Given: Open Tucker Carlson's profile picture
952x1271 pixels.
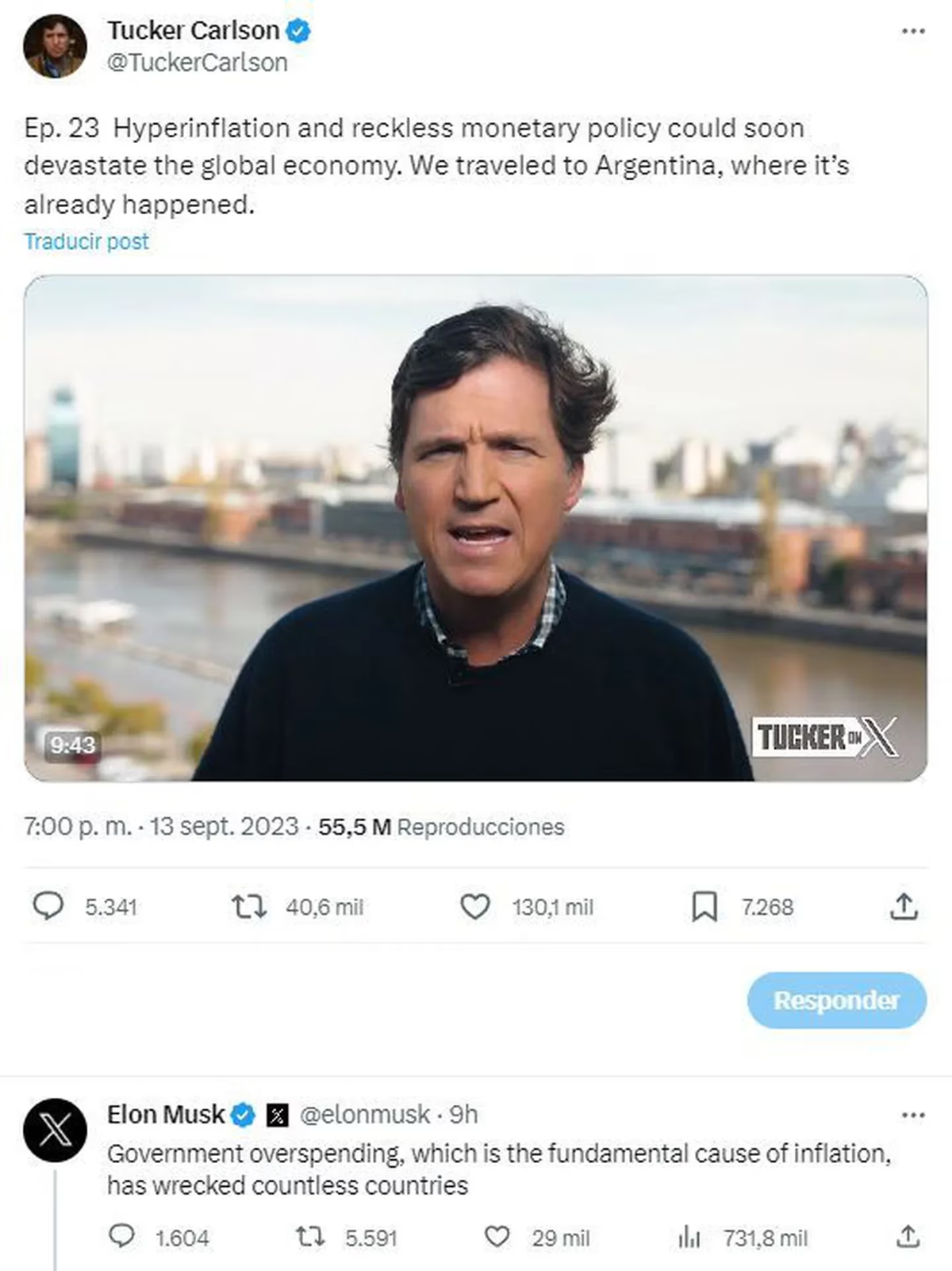Looking at the screenshot, I should pyautogui.click(x=55, y=46).
